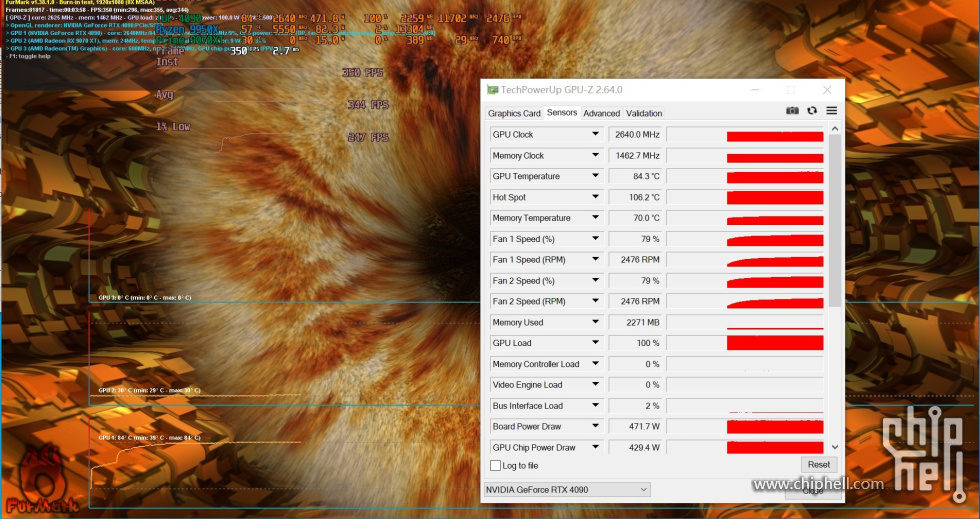Expand the GPU Chip Power Draw dropdown
Image resolution: width=980 pixels, height=519 pixels.
[x=596, y=447]
